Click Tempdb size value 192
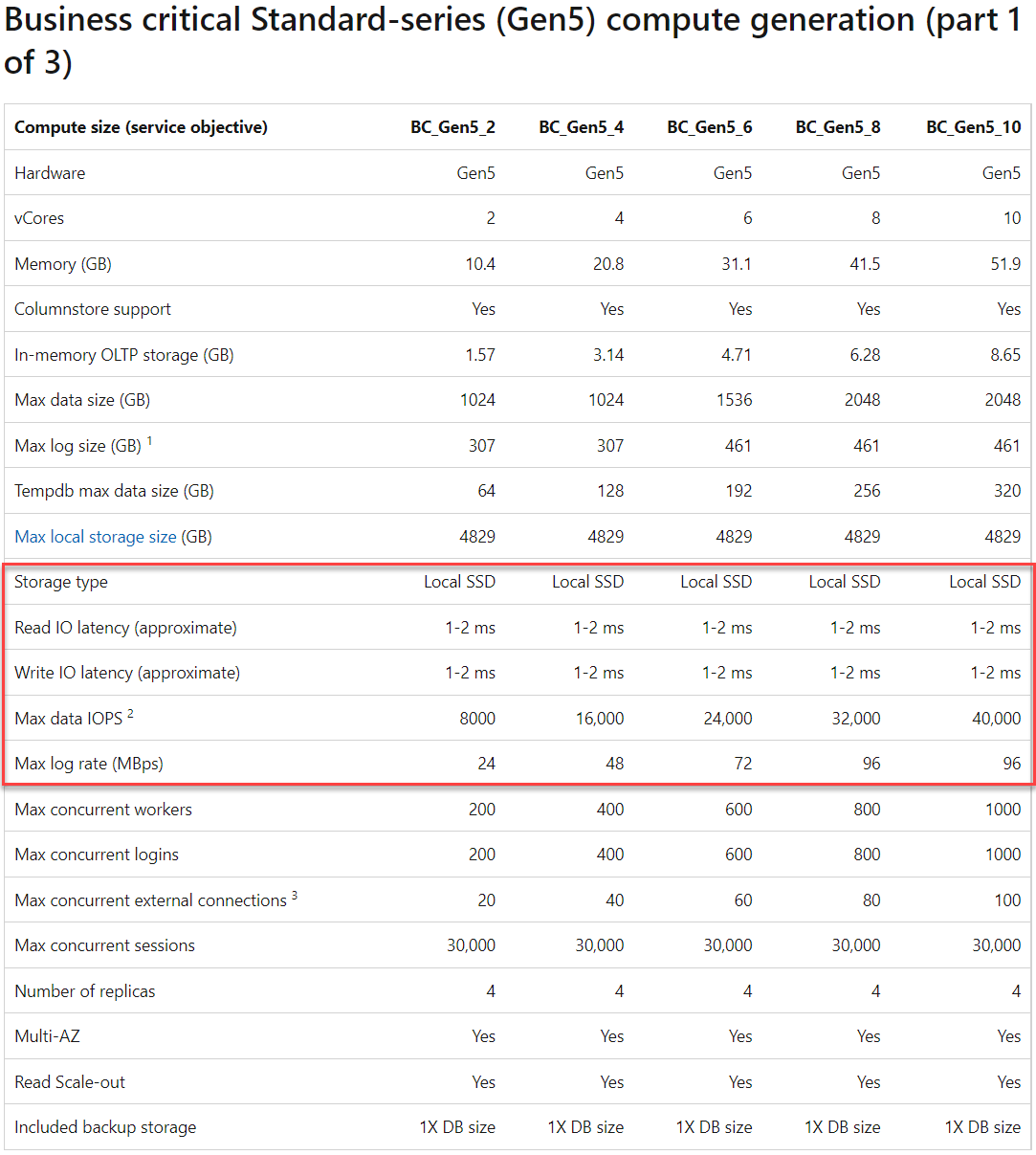 738,491
